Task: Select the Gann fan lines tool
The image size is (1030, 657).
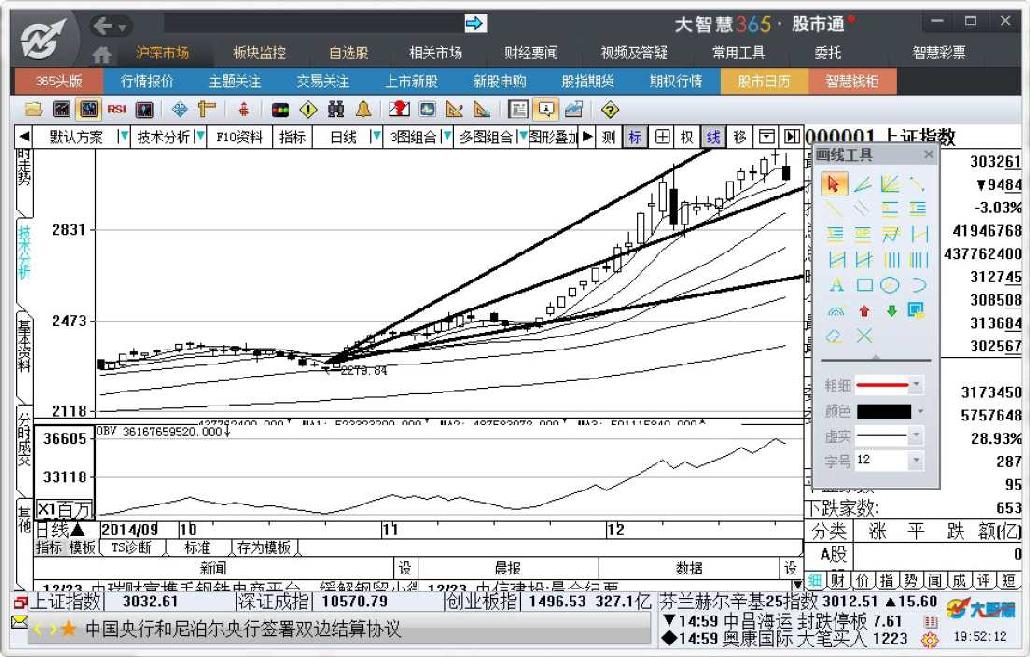Action: click(890, 184)
